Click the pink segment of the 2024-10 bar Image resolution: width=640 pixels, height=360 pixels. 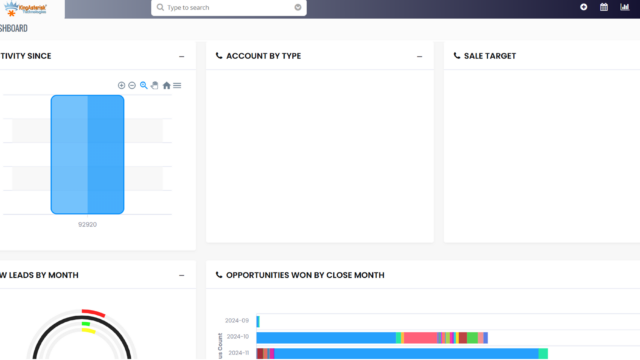420,338
